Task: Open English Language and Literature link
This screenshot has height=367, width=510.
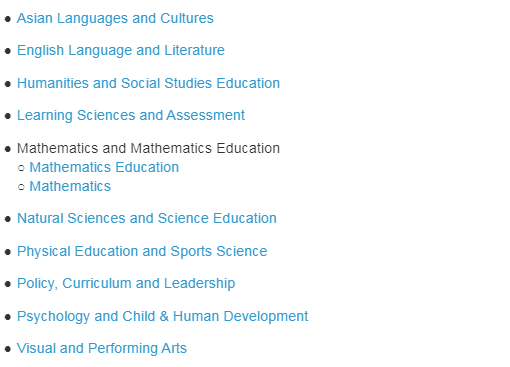Action: (121, 51)
